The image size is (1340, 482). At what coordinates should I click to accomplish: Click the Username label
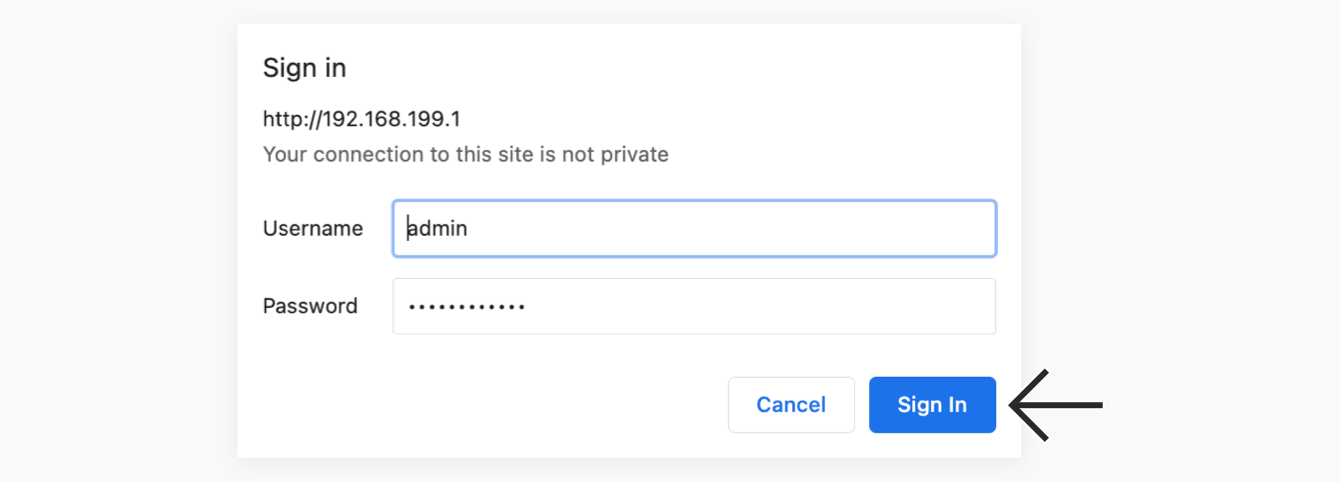(x=313, y=228)
